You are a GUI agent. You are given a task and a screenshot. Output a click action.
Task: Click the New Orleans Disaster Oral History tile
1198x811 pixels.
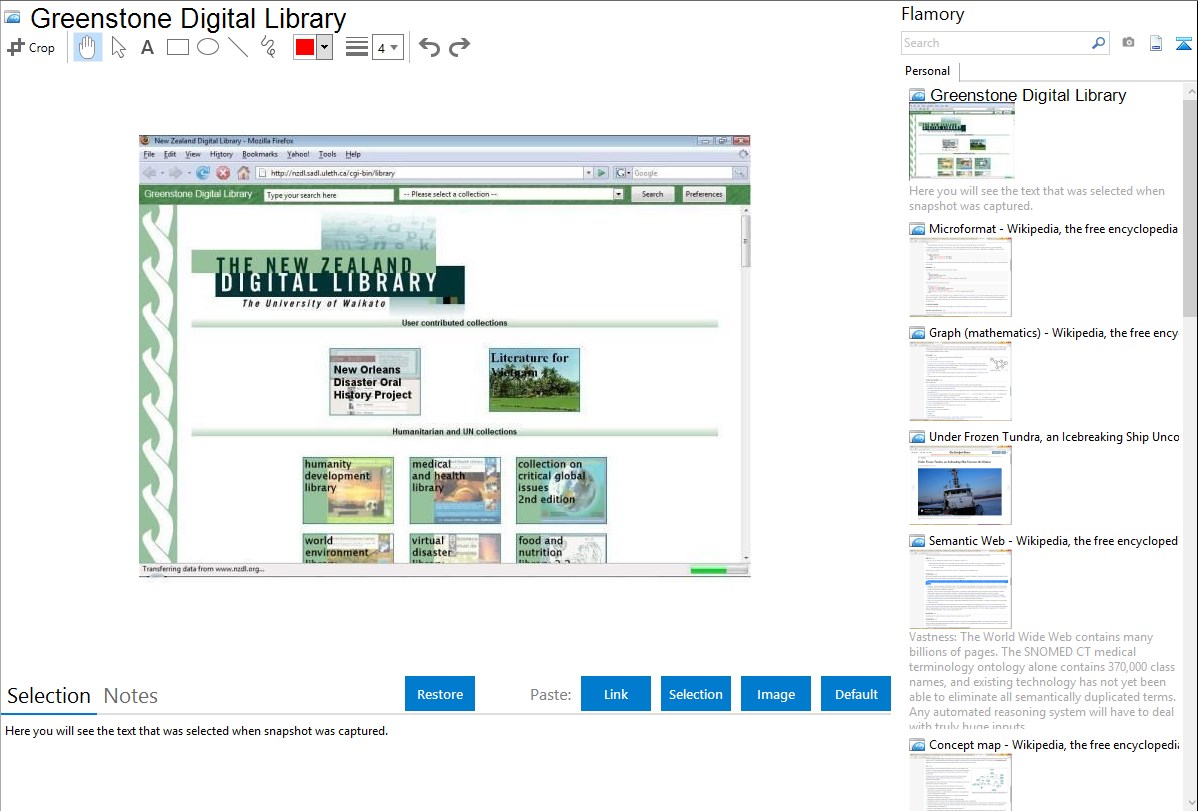374,381
